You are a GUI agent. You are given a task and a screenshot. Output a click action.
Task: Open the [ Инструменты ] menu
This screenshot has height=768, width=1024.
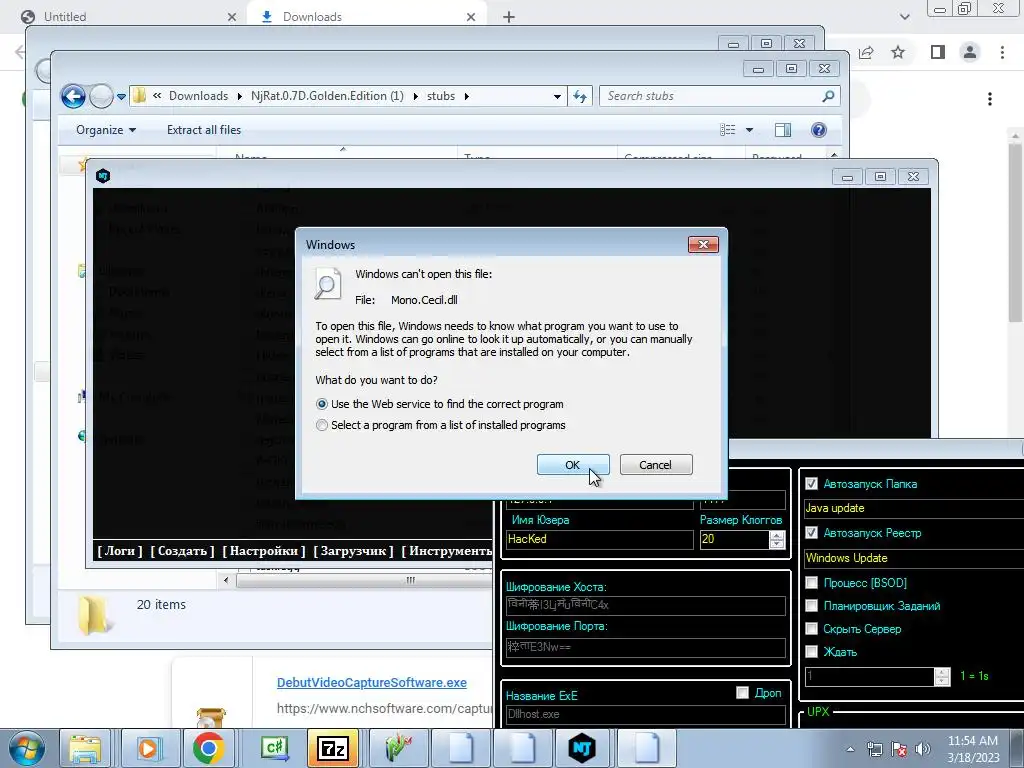coord(447,551)
